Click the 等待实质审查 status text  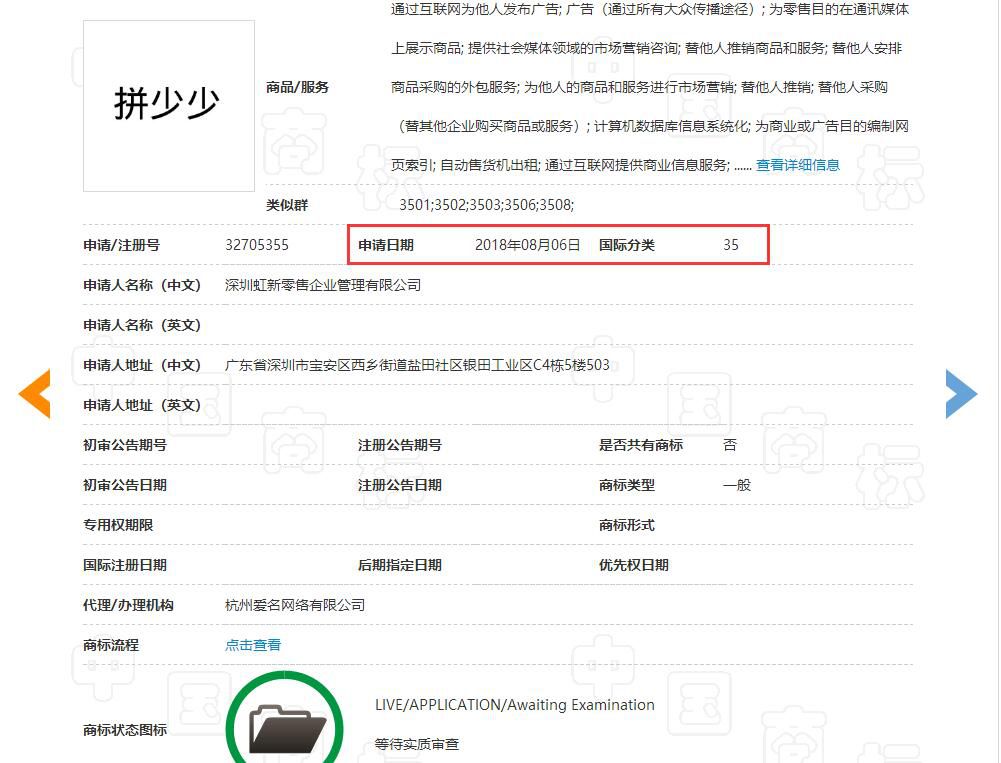point(417,745)
